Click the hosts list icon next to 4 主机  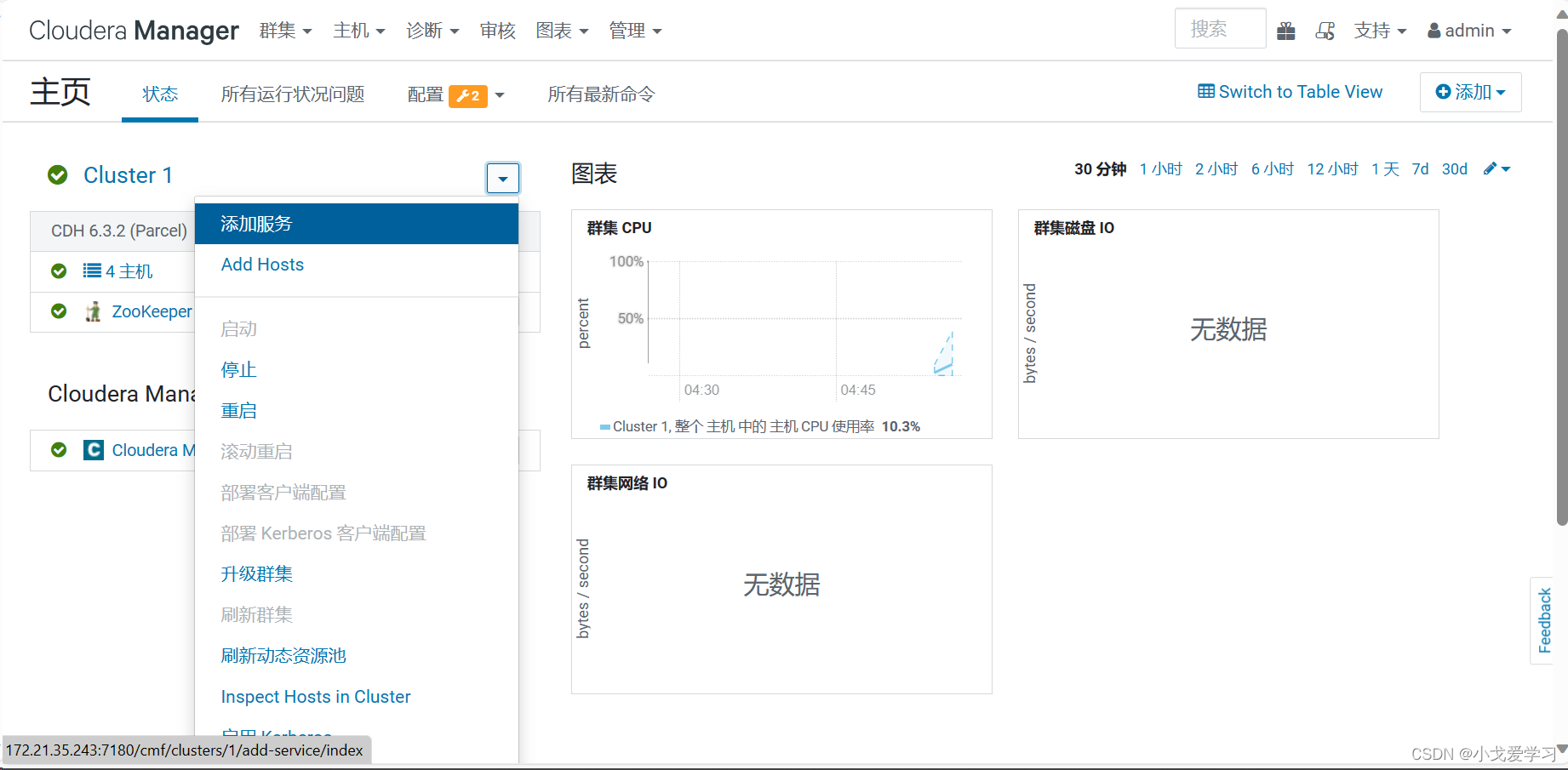pos(92,271)
